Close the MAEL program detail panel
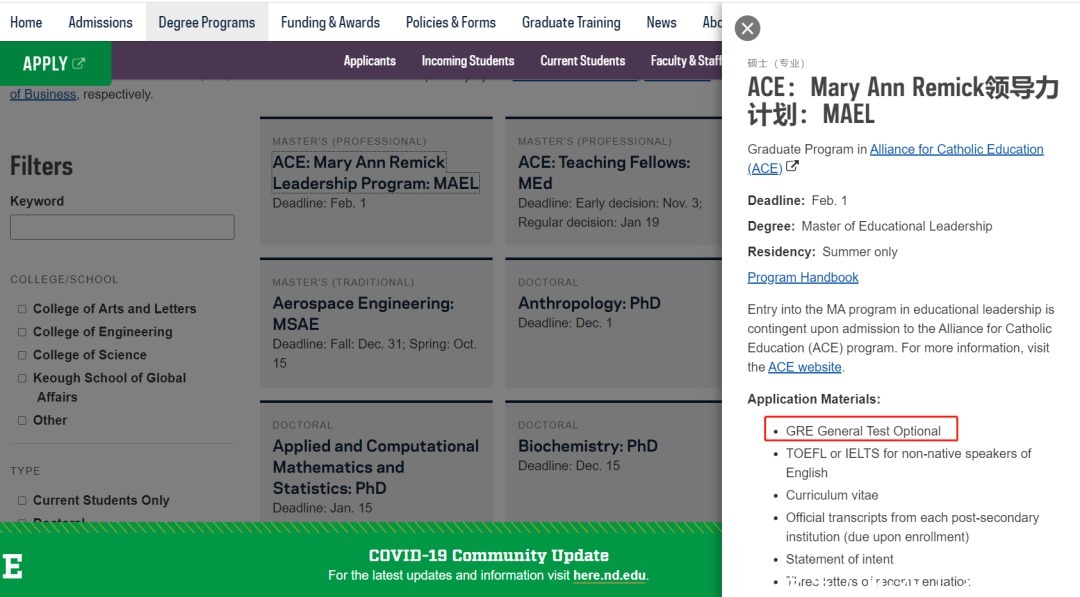 (x=747, y=28)
